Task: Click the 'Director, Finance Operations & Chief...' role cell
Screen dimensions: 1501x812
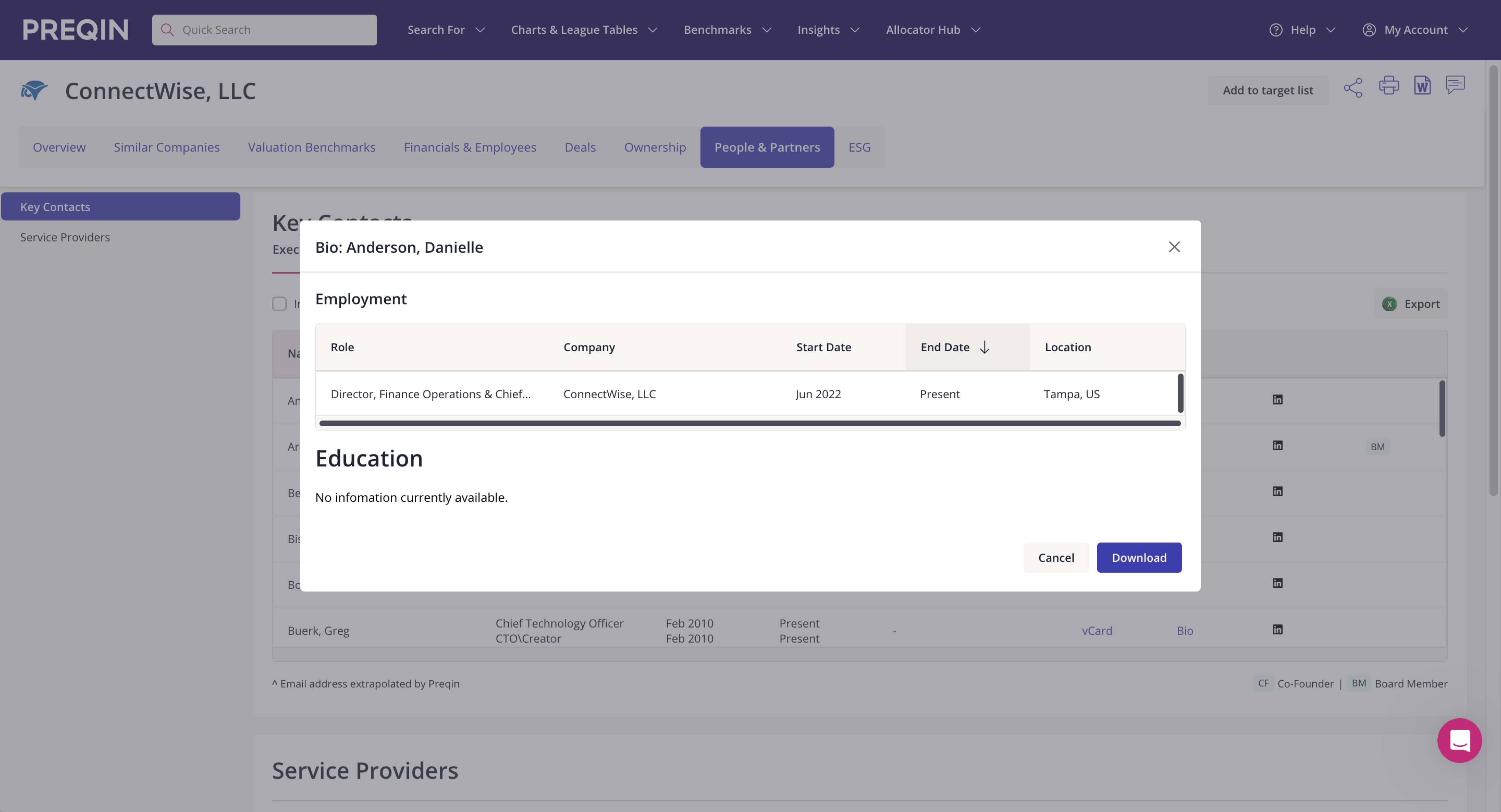Action: 430,394
